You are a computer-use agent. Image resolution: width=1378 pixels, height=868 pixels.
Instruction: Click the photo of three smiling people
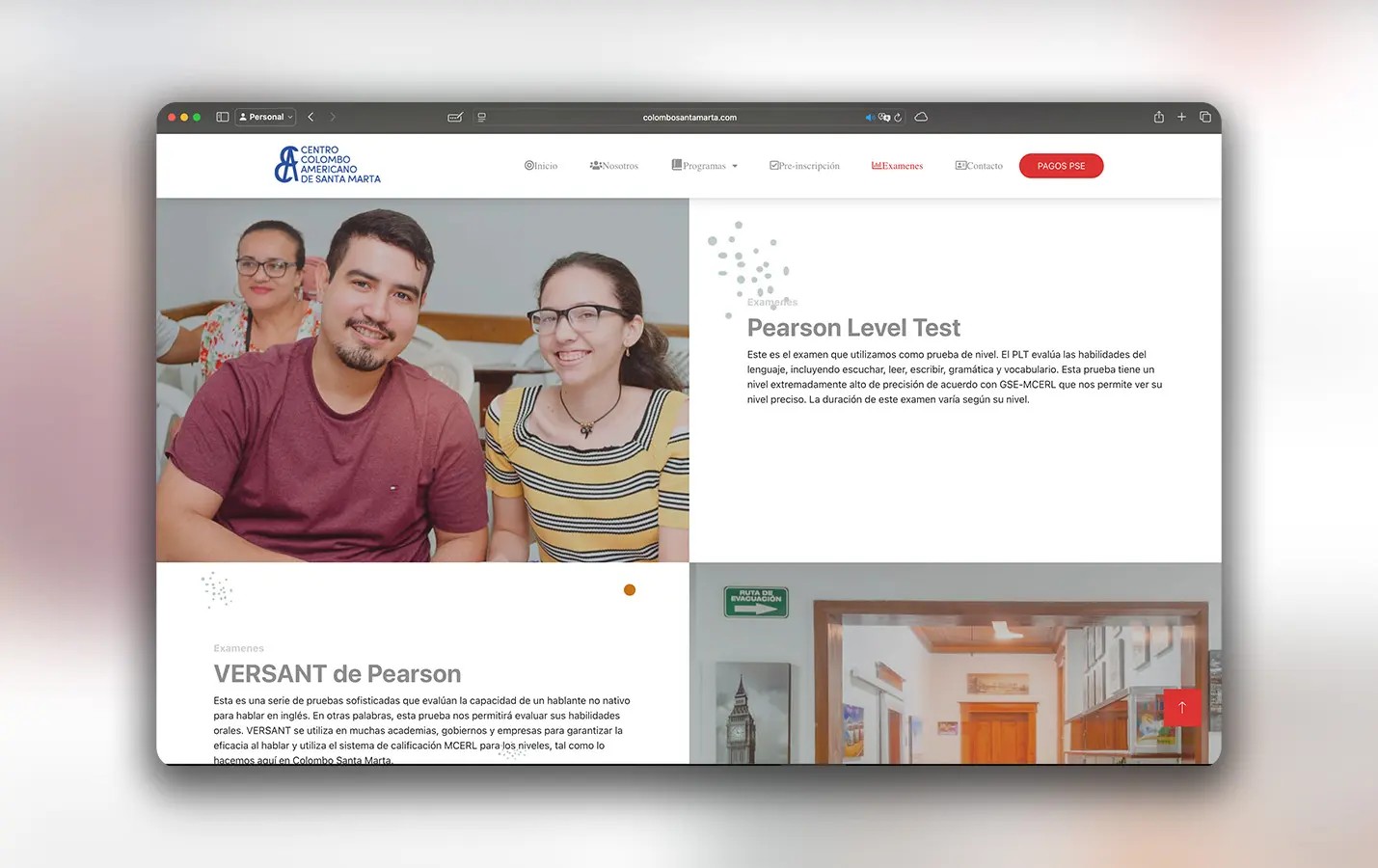click(422, 380)
